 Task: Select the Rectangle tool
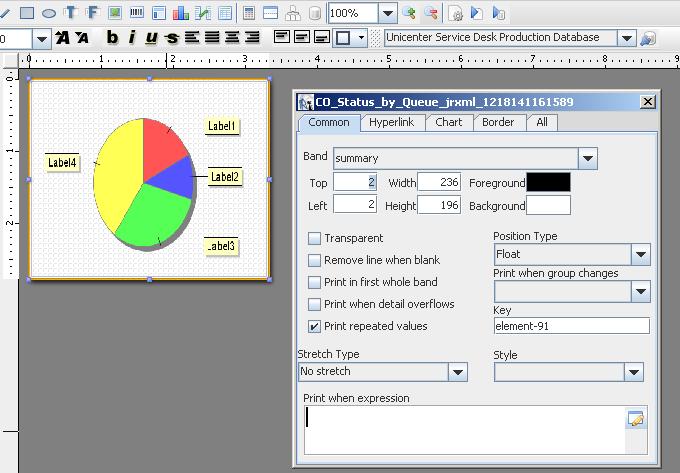(x=27, y=13)
